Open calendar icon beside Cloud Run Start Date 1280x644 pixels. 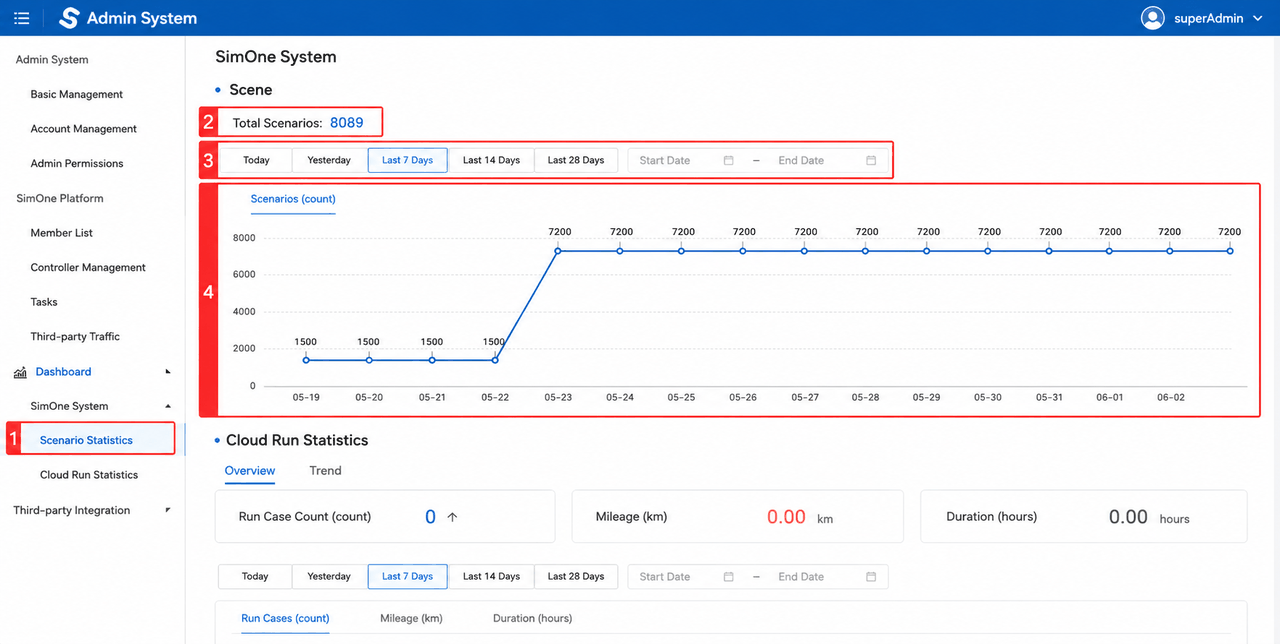[x=728, y=577]
